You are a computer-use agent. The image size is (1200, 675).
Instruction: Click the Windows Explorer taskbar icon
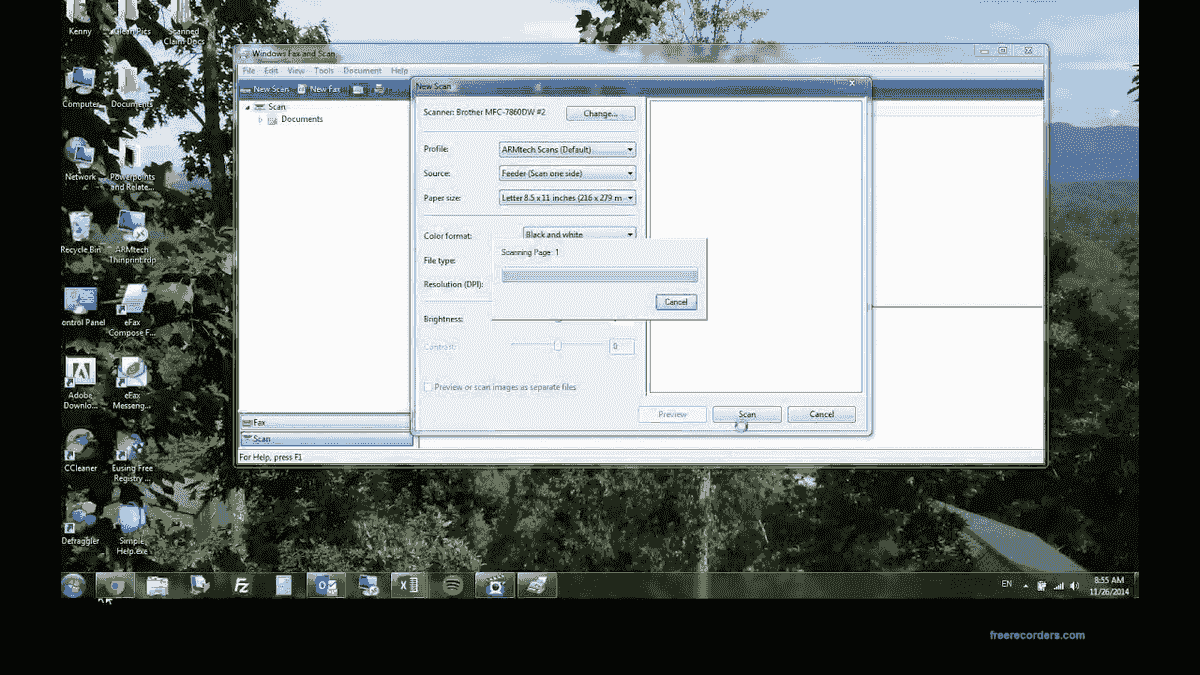coord(157,586)
